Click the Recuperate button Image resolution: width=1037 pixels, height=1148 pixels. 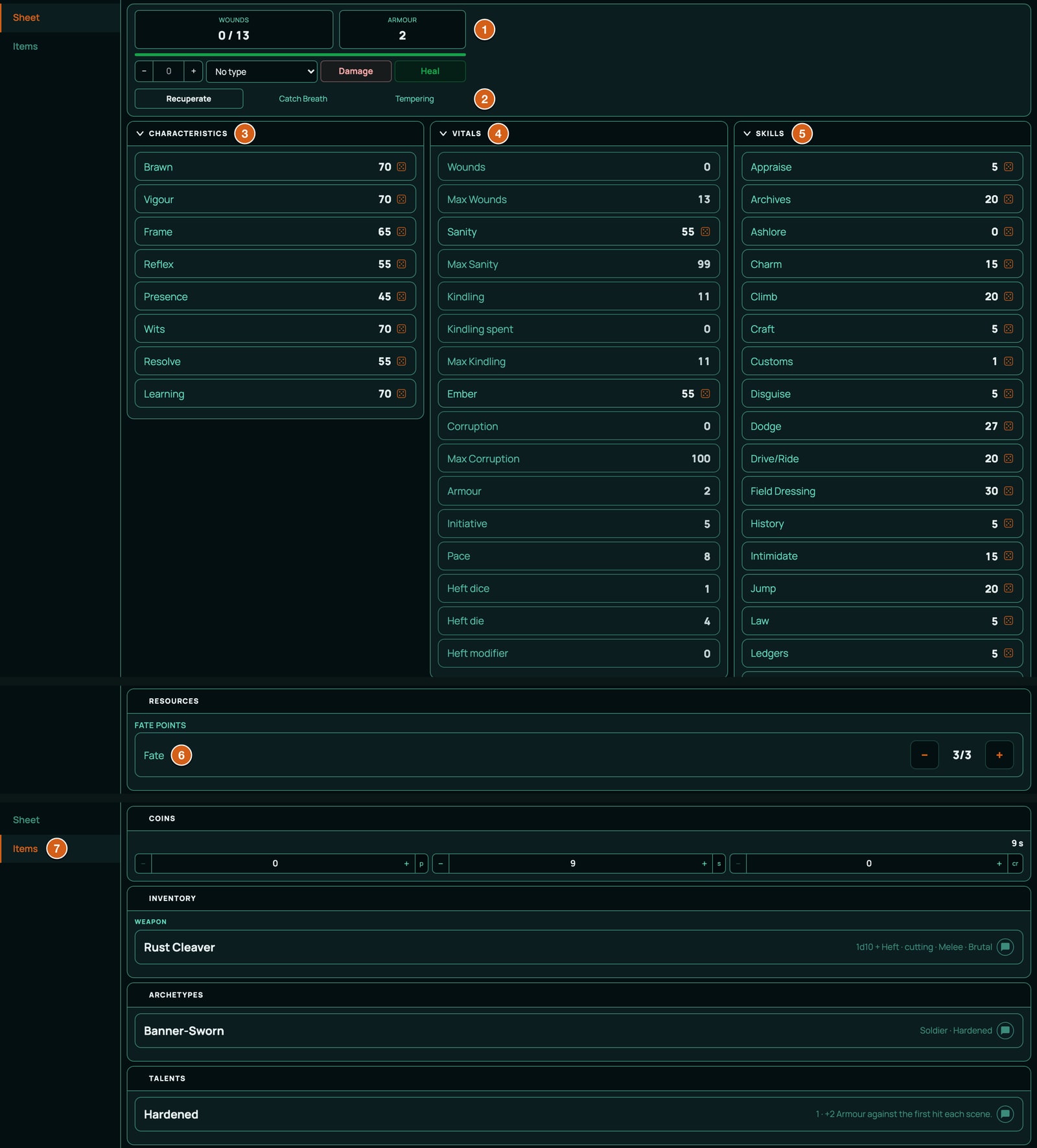pos(189,99)
